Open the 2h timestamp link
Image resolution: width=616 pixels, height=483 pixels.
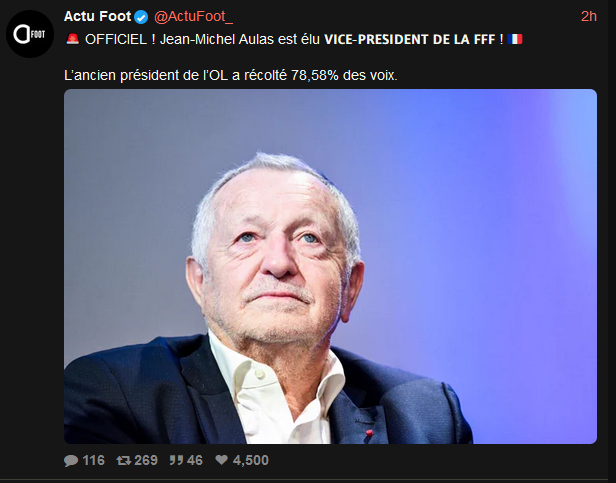click(x=589, y=17)
